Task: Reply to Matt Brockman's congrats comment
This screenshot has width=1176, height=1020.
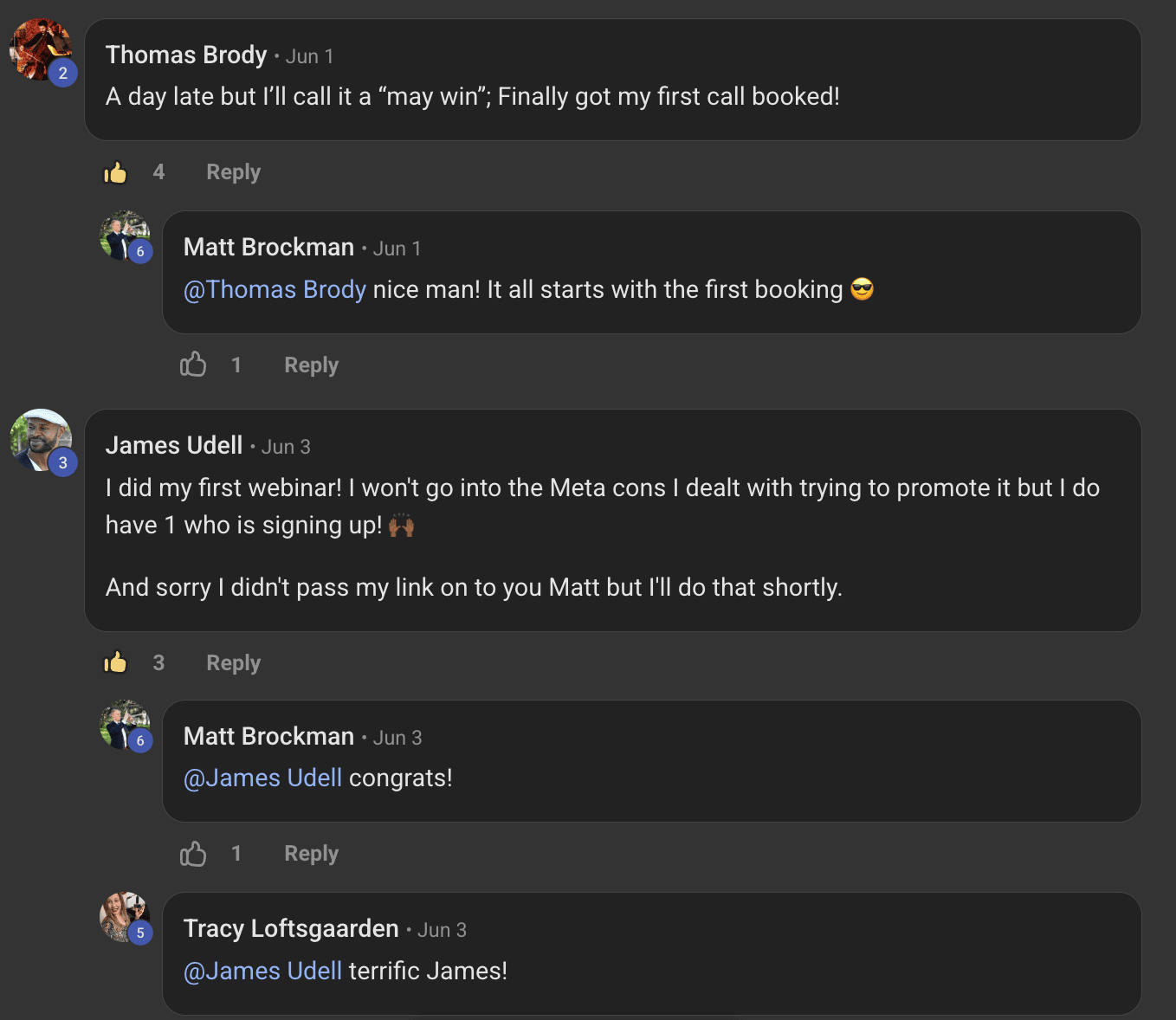Action: [x=311, y=854]
